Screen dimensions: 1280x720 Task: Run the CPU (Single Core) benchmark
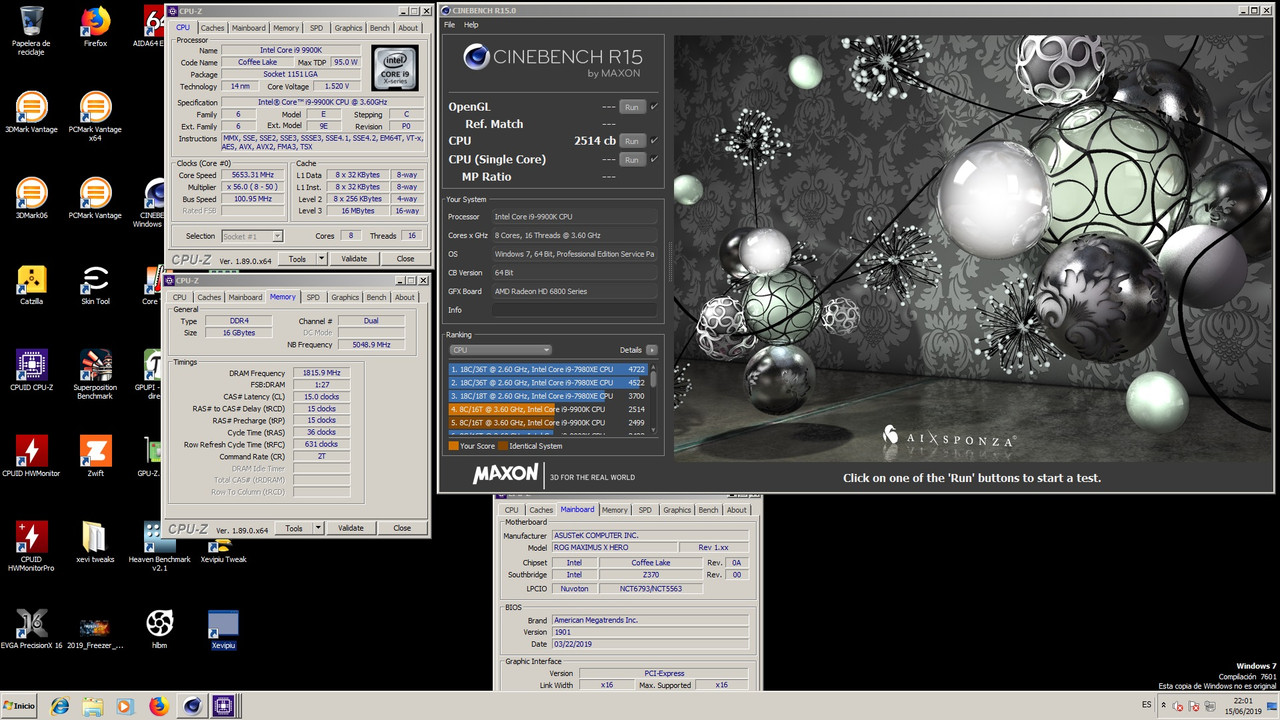coord(631,159)
